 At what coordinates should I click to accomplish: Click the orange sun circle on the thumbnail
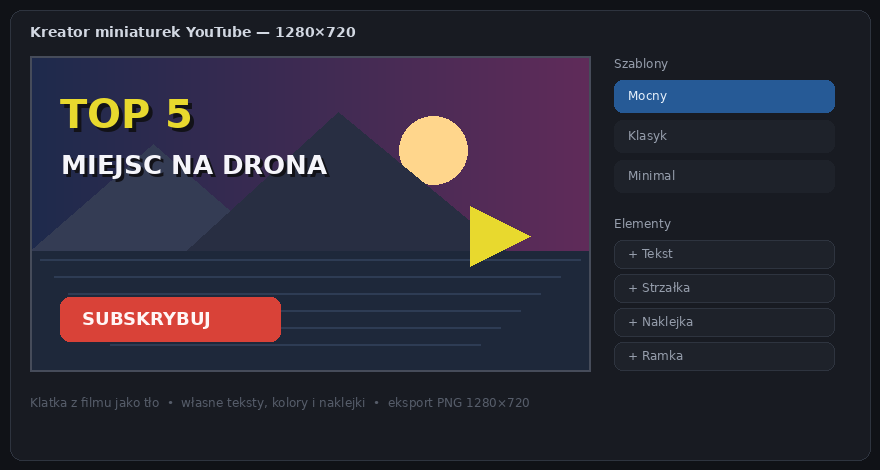point(433,150)
